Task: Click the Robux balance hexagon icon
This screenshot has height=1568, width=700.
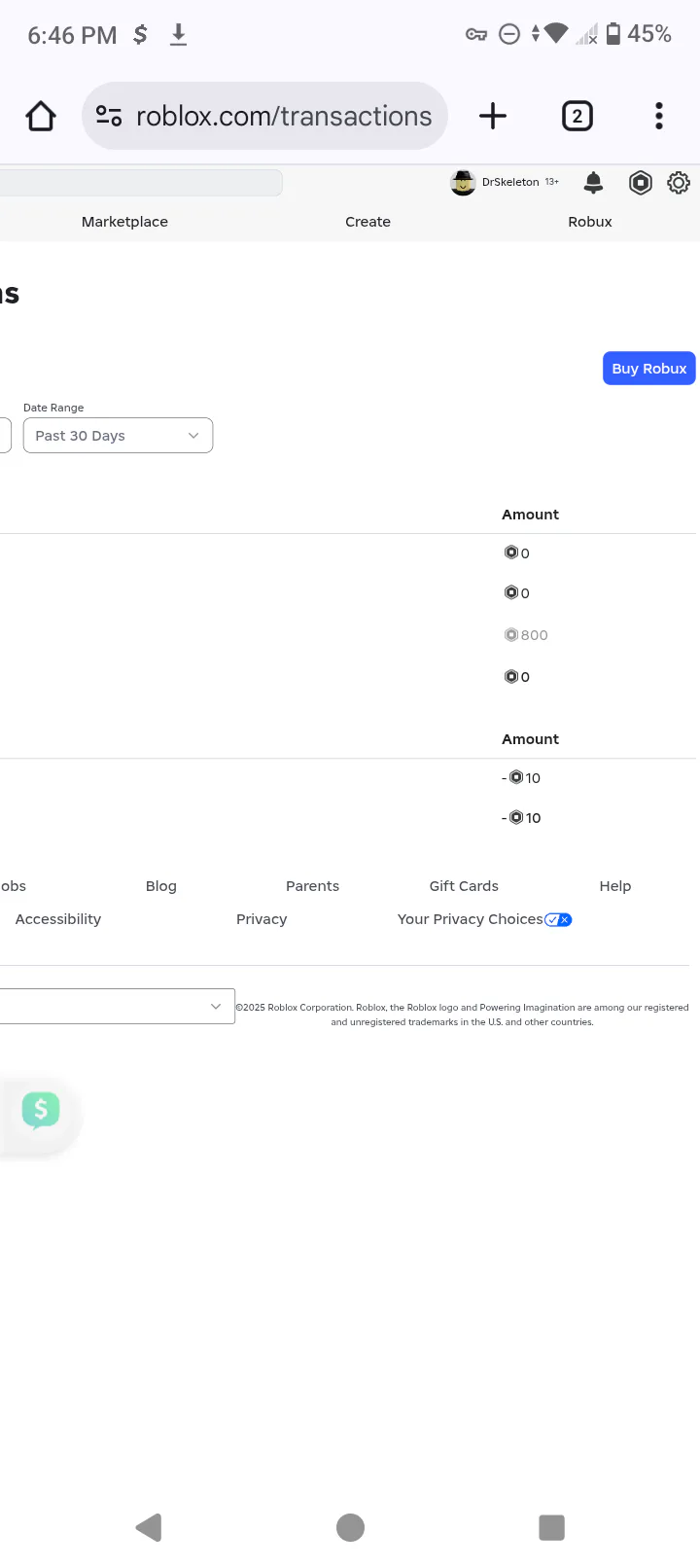Action: click(641, 183)
